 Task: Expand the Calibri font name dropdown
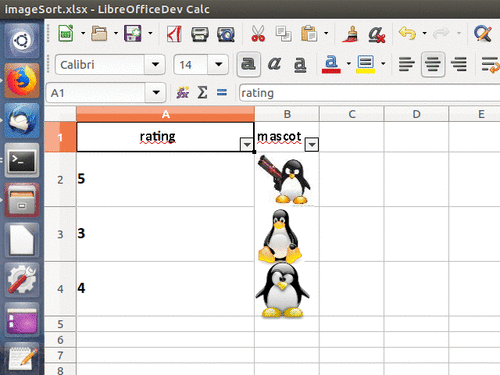pyautogui.click(x=155, y=64)
